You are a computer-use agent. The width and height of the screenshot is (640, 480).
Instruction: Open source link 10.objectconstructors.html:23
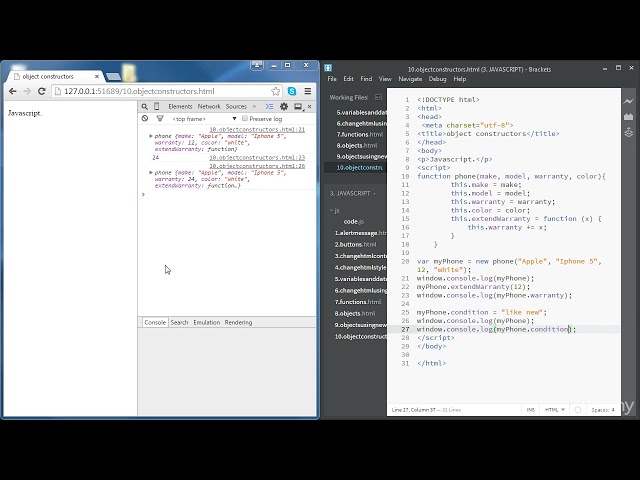257,157
